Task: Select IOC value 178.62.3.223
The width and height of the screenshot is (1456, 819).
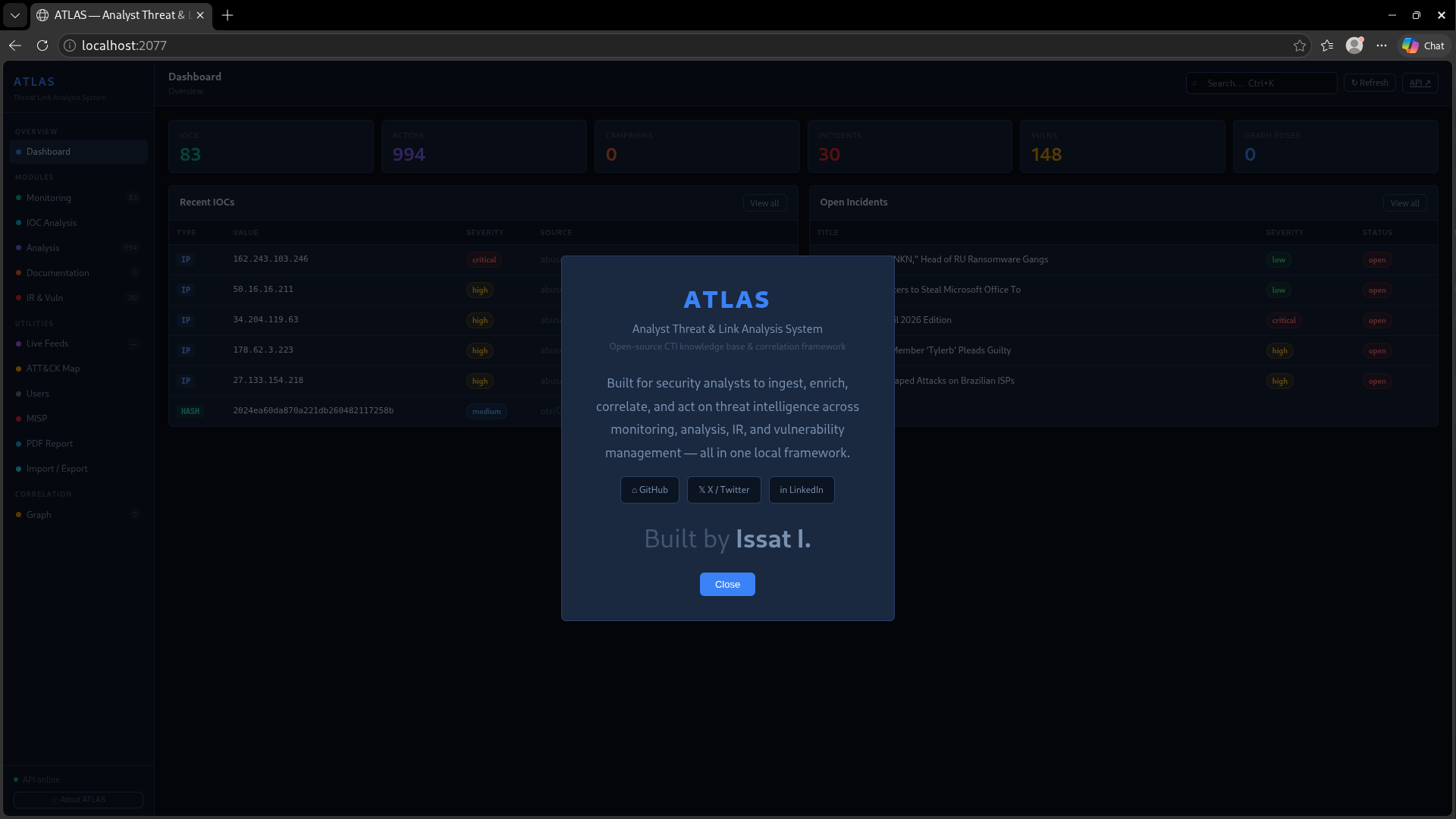Action: [262, 350]
